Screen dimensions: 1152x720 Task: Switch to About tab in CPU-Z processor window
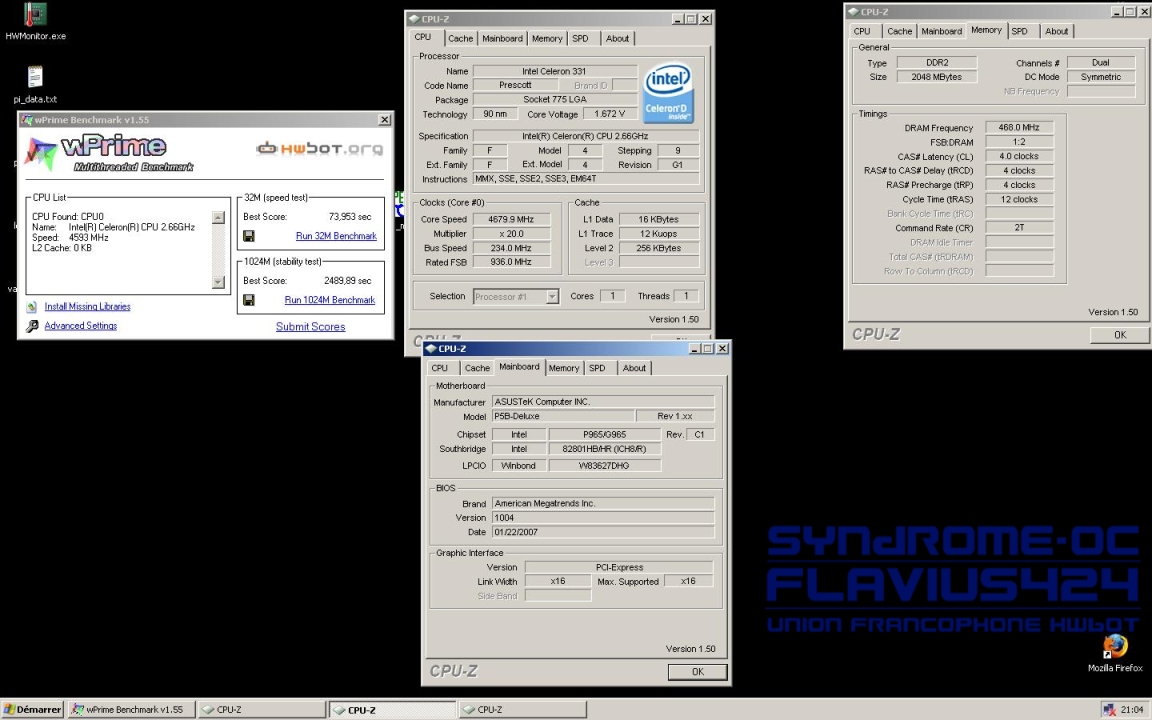click(x=617, y=38)
